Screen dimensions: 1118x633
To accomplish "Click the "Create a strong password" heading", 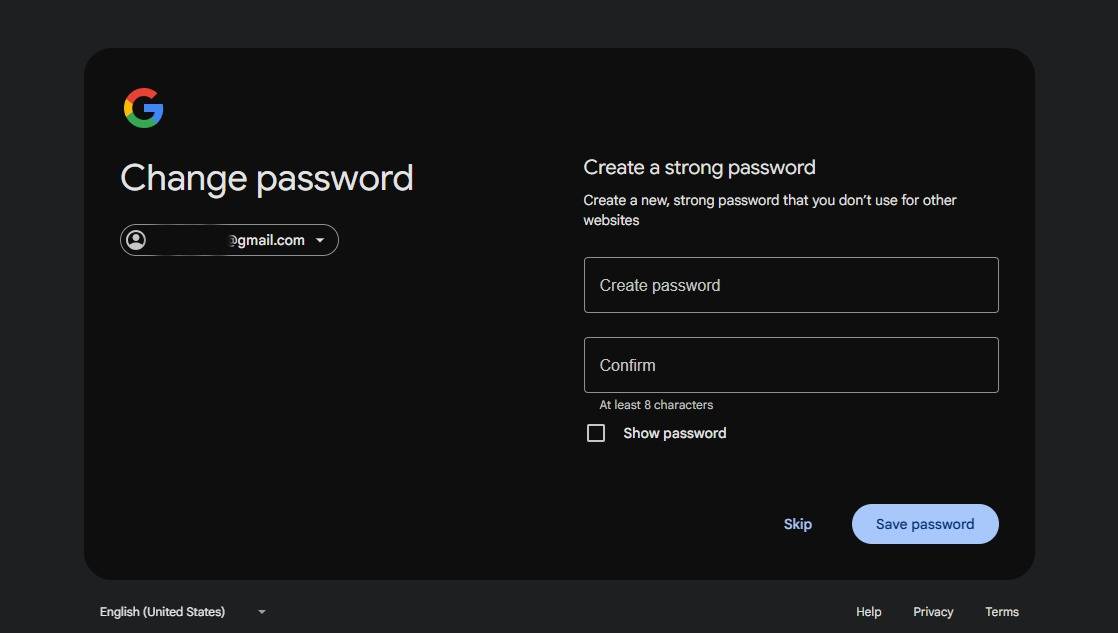I will (x=699, y=168).
